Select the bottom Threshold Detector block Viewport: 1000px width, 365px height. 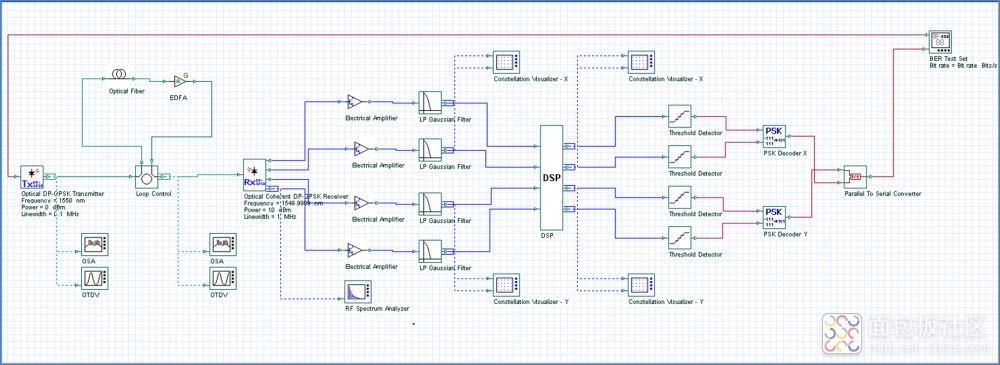pyautogui.click(x=679, y=238)
